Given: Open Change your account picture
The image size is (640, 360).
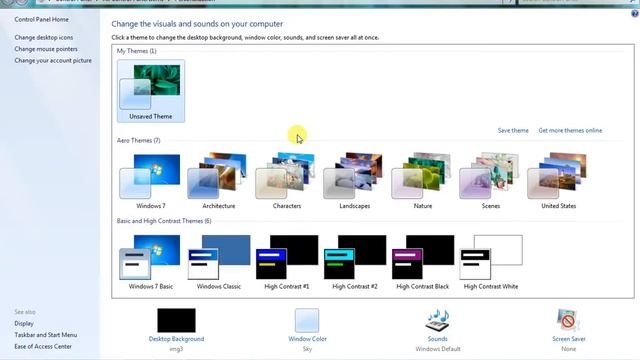Looking at the screenshot, I should (x=53, y=60).
